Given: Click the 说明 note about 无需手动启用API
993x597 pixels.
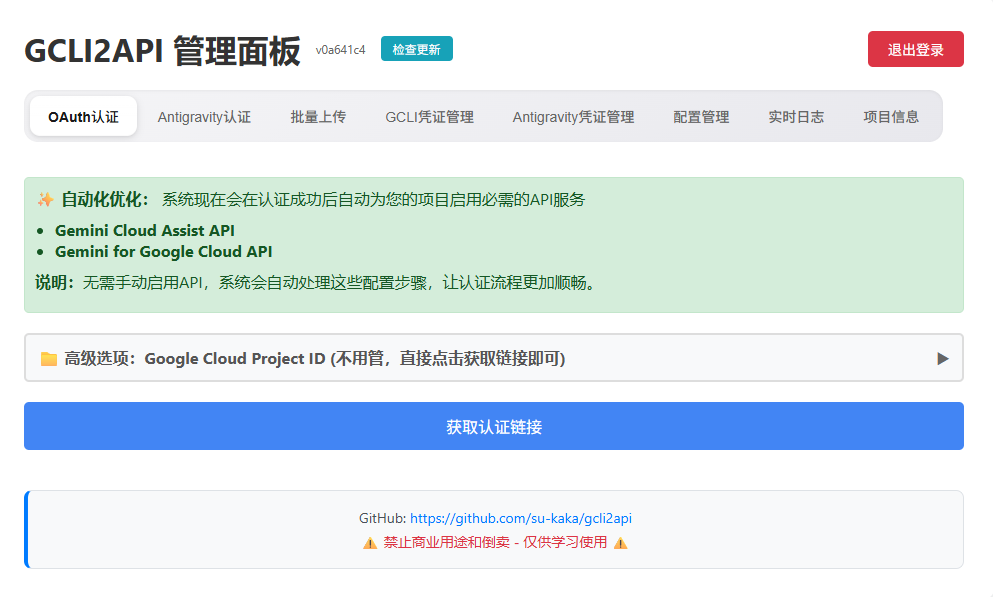Looking at the screenshot, I should coord(315,282).
